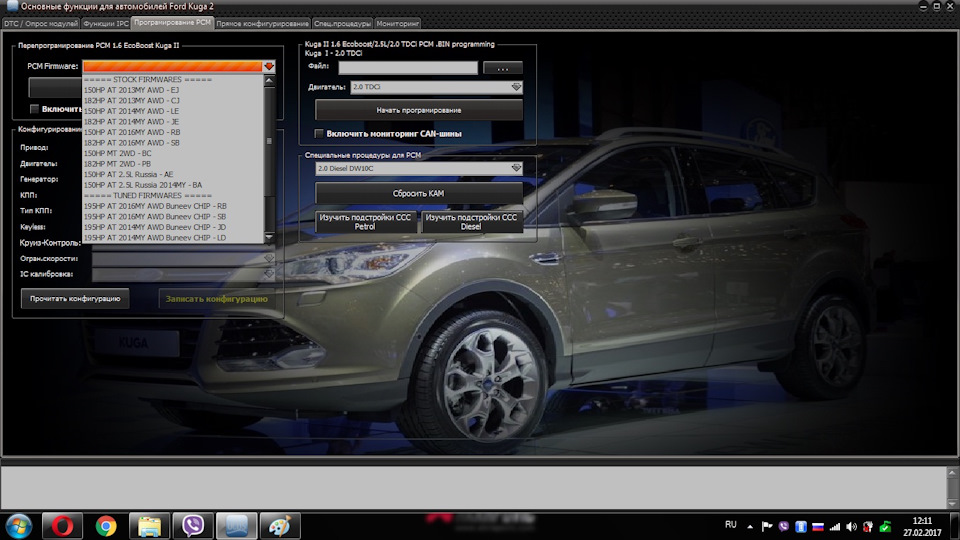The width and height of the screenshot is (960, 540).
Task: Open Viber from the taskbar
Action: [x=193, y=525]
